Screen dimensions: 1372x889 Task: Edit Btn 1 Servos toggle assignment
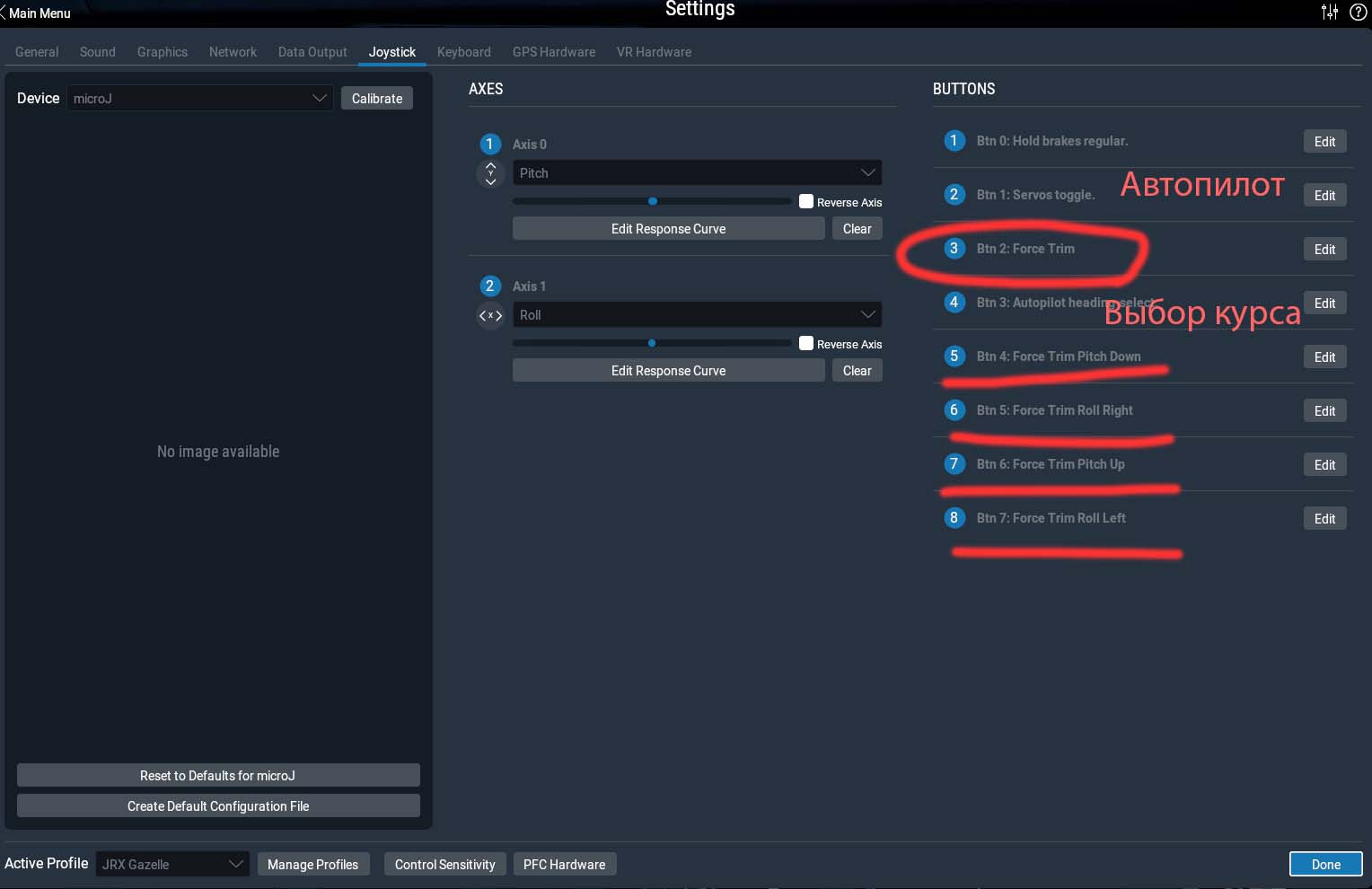click(1325, 195)
